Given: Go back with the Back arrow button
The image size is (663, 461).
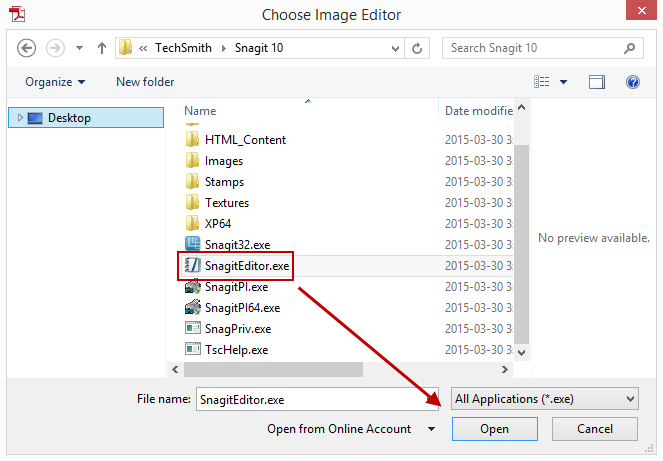Looking at the screenshot, I should point(26,48).
